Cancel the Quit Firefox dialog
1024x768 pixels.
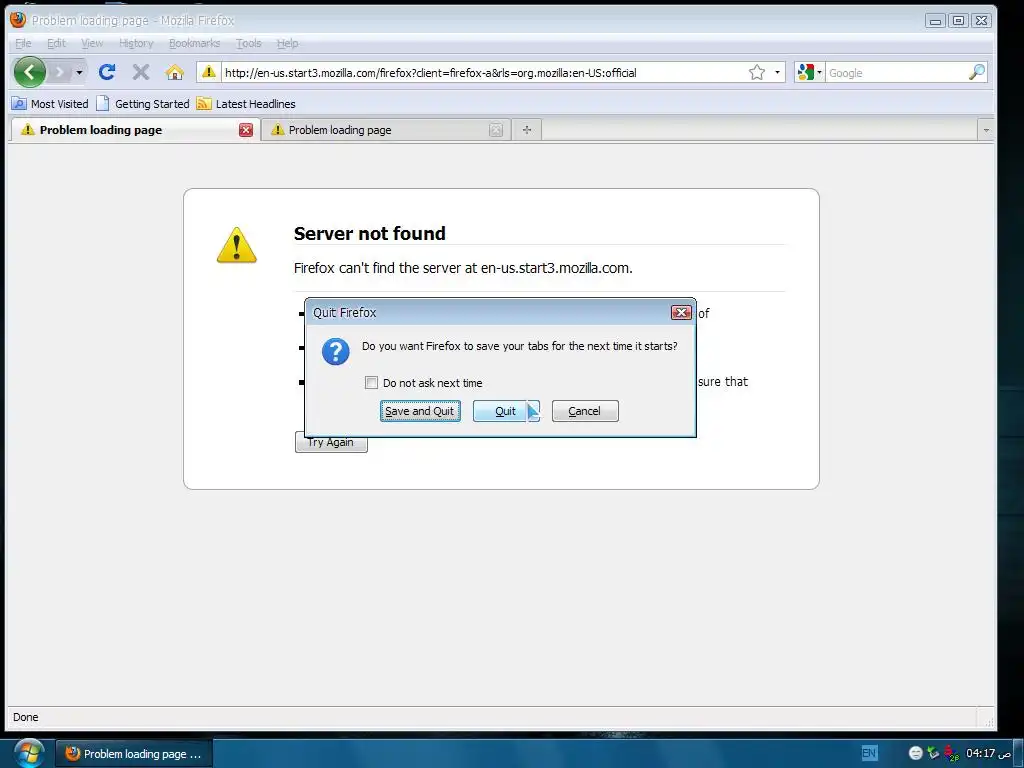pos(584,411)
